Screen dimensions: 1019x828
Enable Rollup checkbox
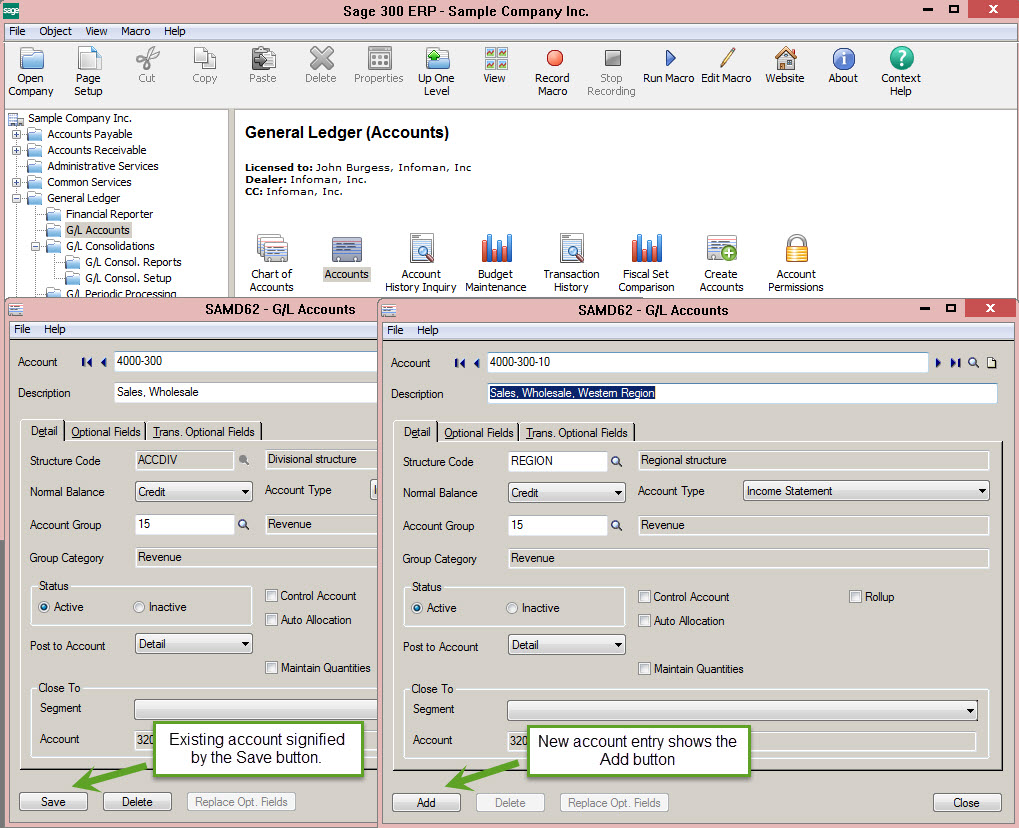click(856, 597)
